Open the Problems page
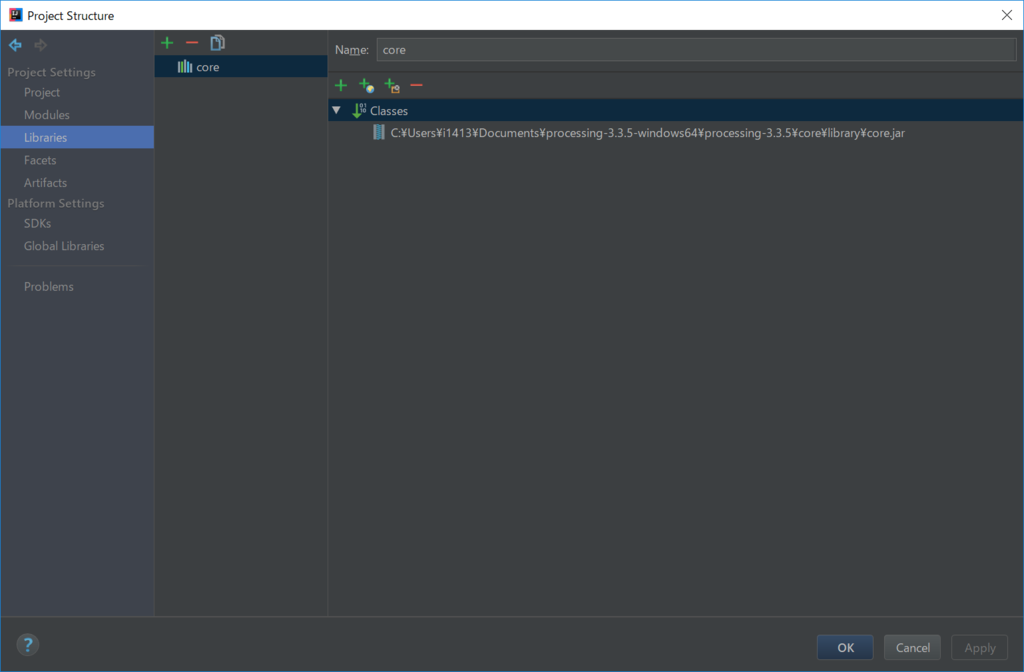 (48, 287)
